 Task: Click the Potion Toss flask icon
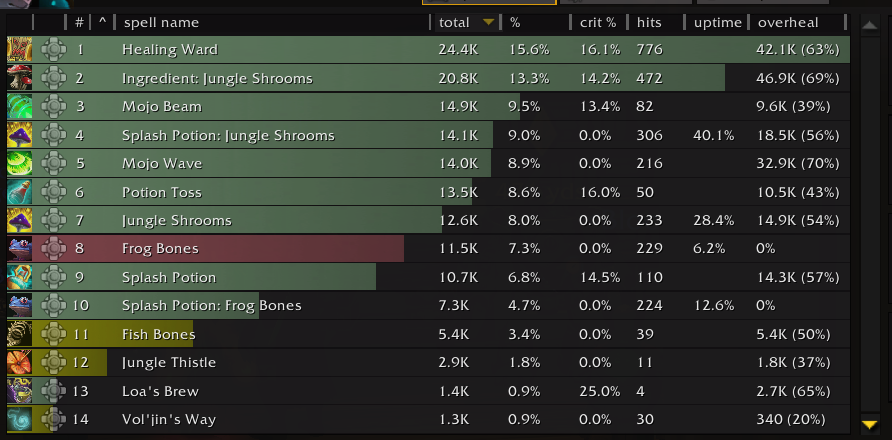point(19,192)
